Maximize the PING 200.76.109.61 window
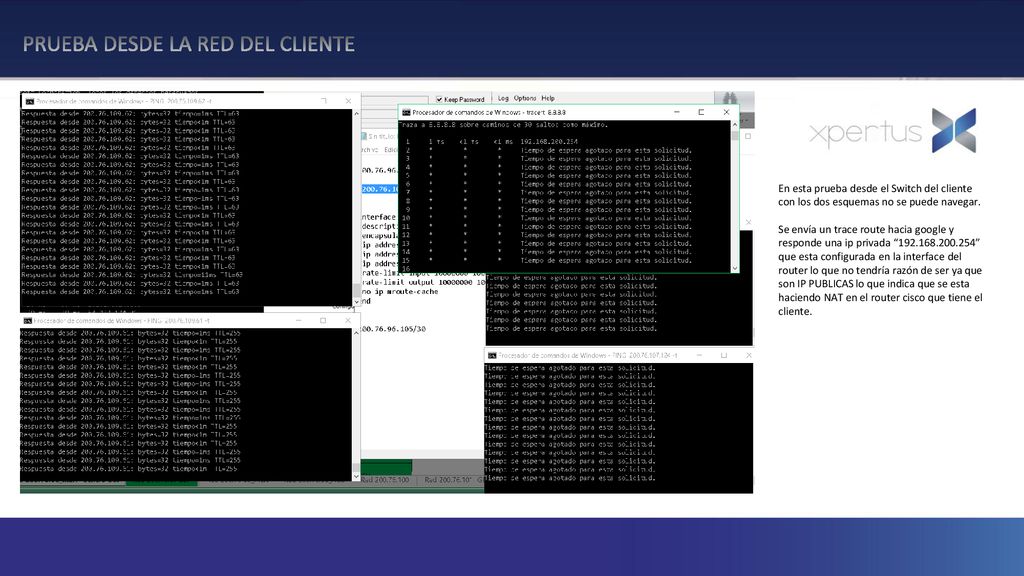 (x=323, y=321)
